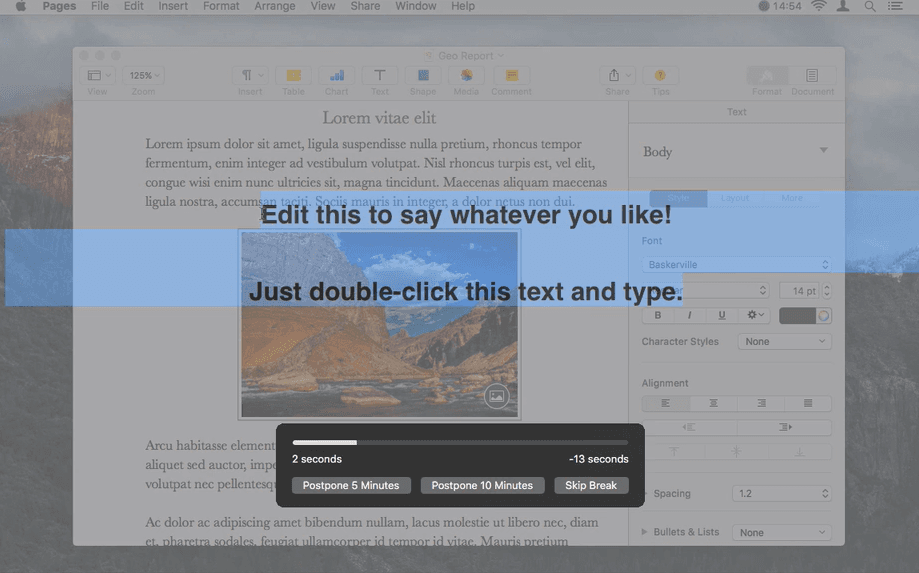Increase paragraph indent

point(785,427)
